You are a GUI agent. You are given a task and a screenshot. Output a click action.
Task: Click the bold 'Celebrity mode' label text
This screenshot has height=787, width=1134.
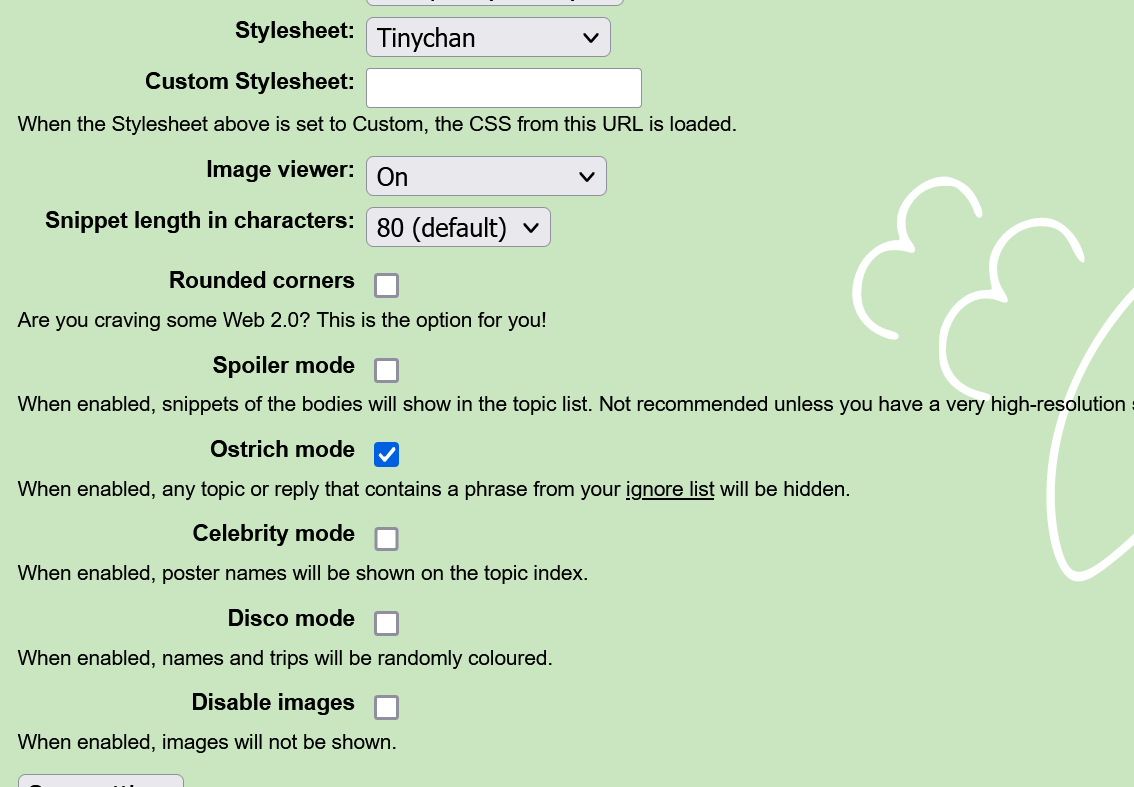tap(273, 534)
